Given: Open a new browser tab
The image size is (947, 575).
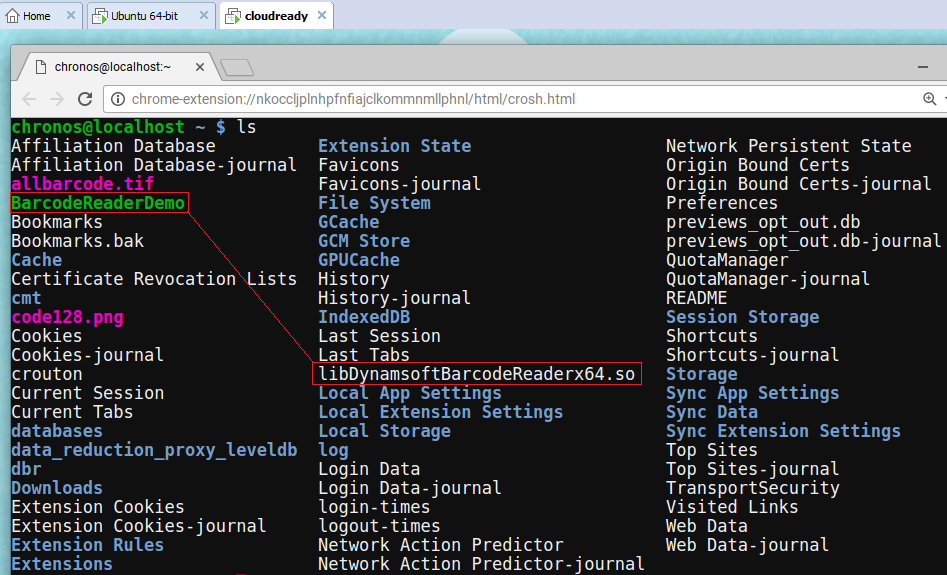Looking at the screenshot, I should (237, 67).
